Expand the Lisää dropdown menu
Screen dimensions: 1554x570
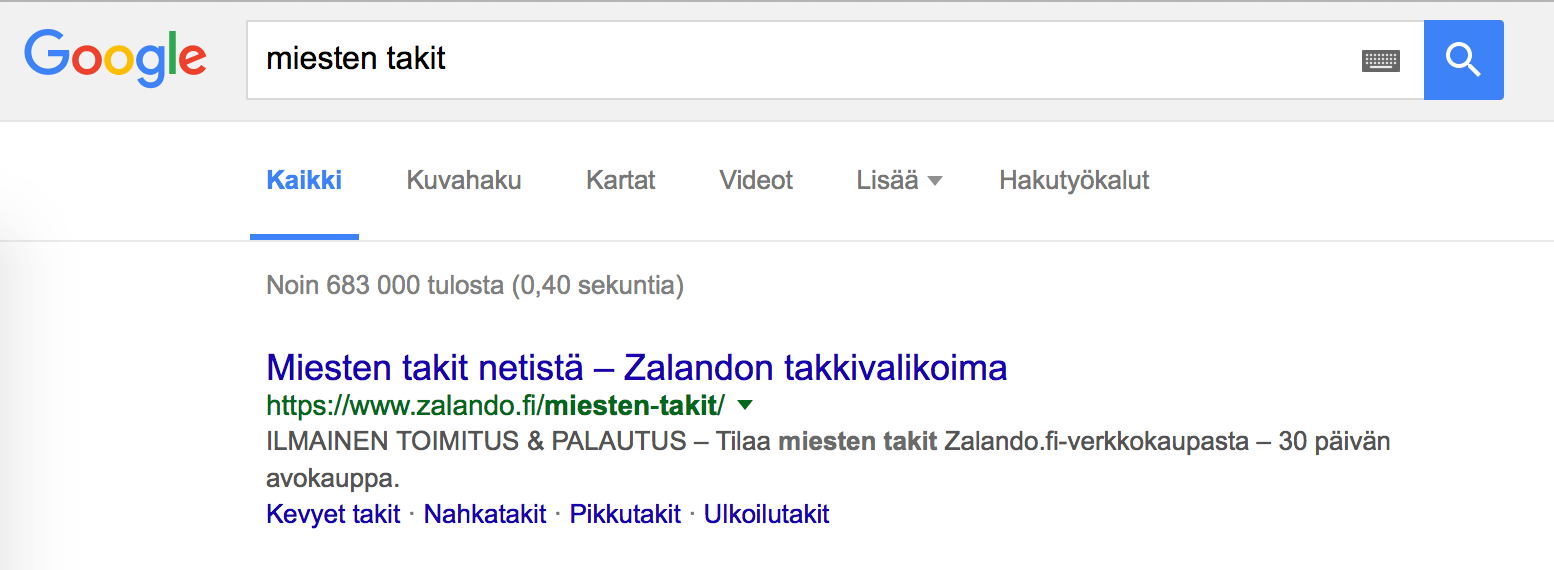click(x=899, y=181)
